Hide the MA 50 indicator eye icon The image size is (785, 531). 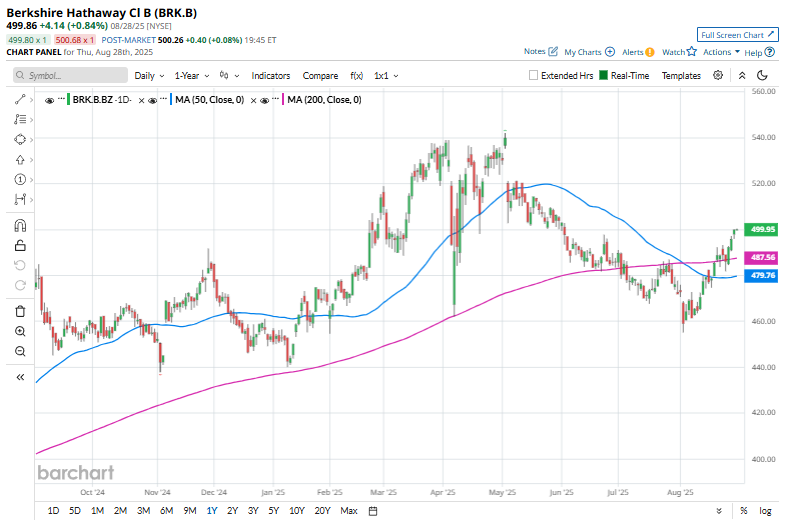(x=153, y=100)
